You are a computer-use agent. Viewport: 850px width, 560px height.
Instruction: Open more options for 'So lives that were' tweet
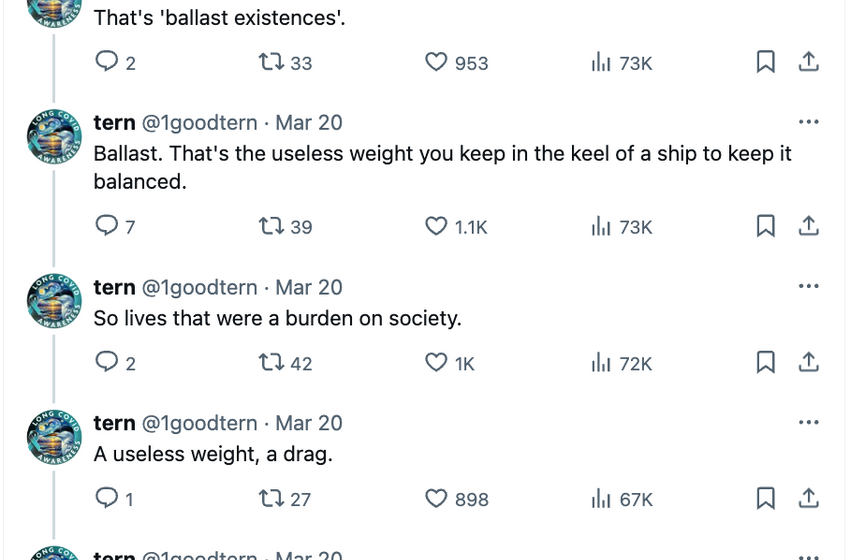tap(808, 286)
